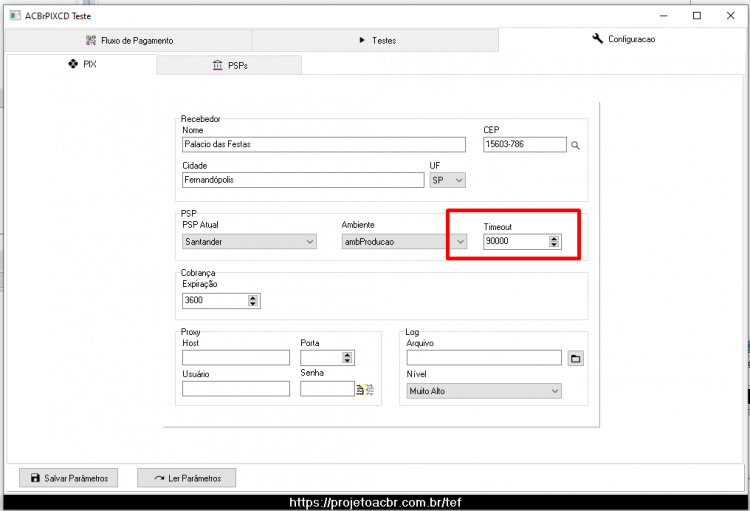Open the Nível Muito Alto dropdown
Image resolution: width=750 pixels, height=511 pixels.
[484, 391]
